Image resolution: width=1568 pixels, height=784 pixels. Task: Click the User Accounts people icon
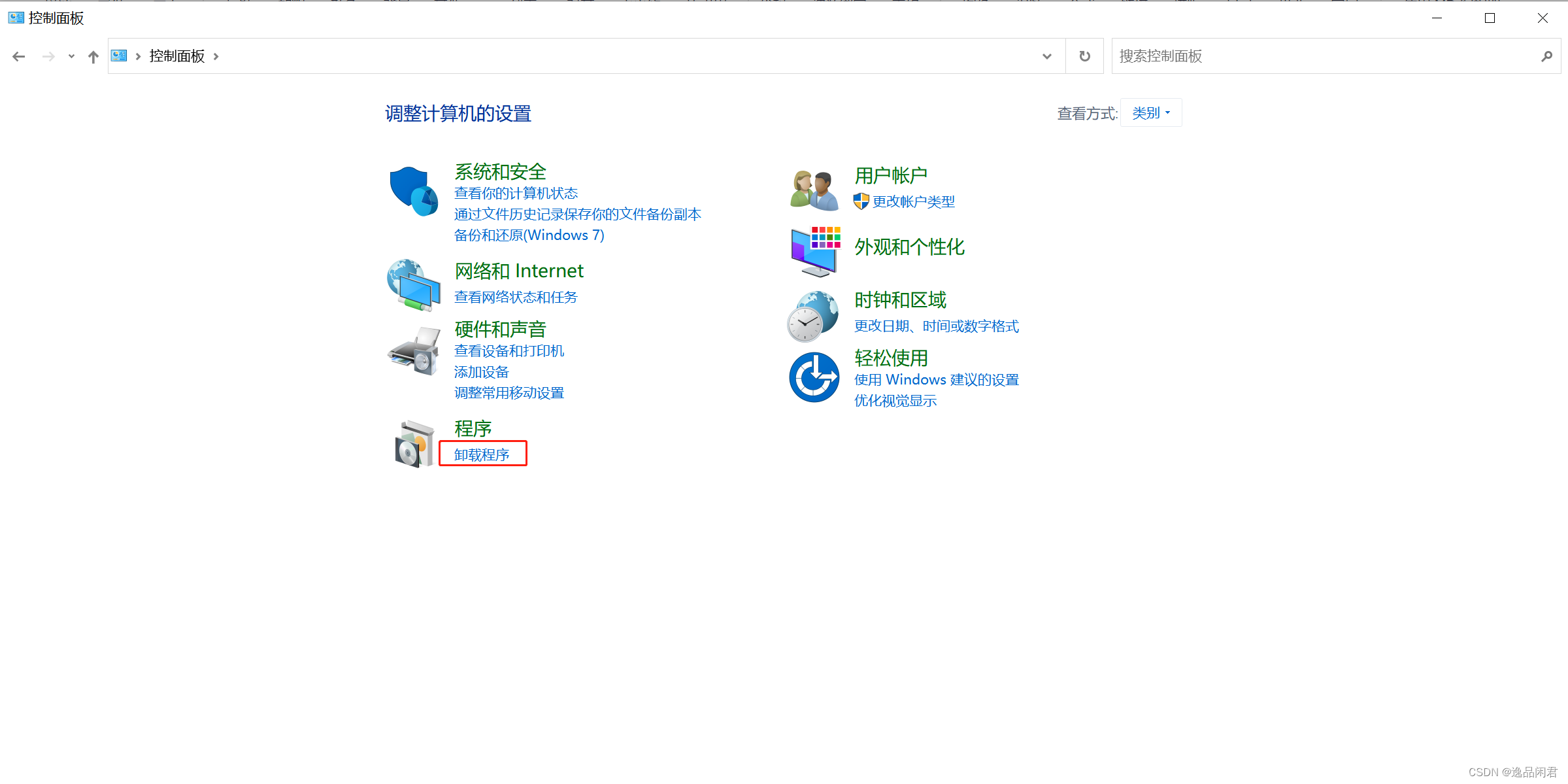click(814, 190)
